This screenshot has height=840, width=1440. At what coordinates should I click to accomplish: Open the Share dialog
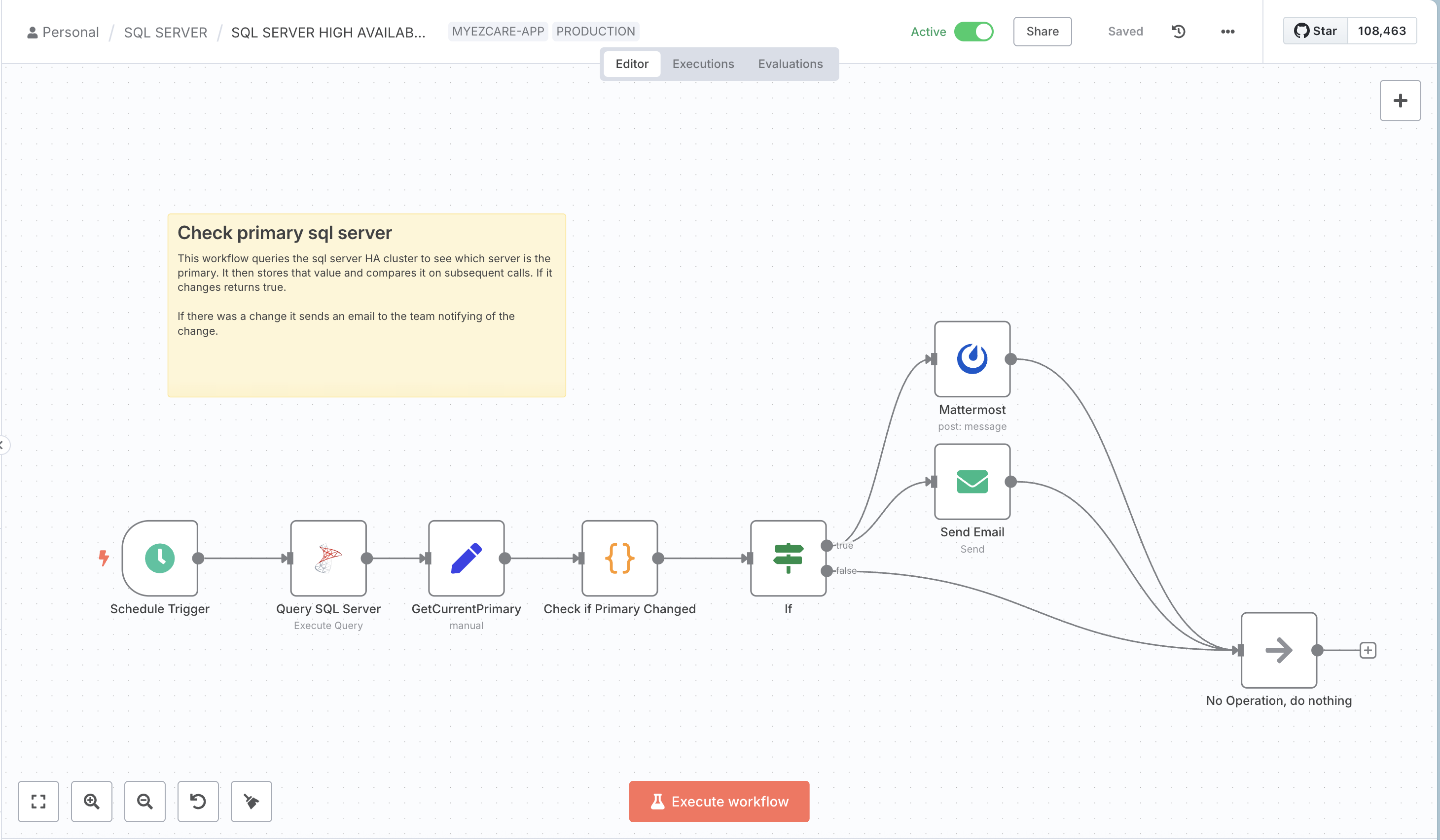point(1042,32)
